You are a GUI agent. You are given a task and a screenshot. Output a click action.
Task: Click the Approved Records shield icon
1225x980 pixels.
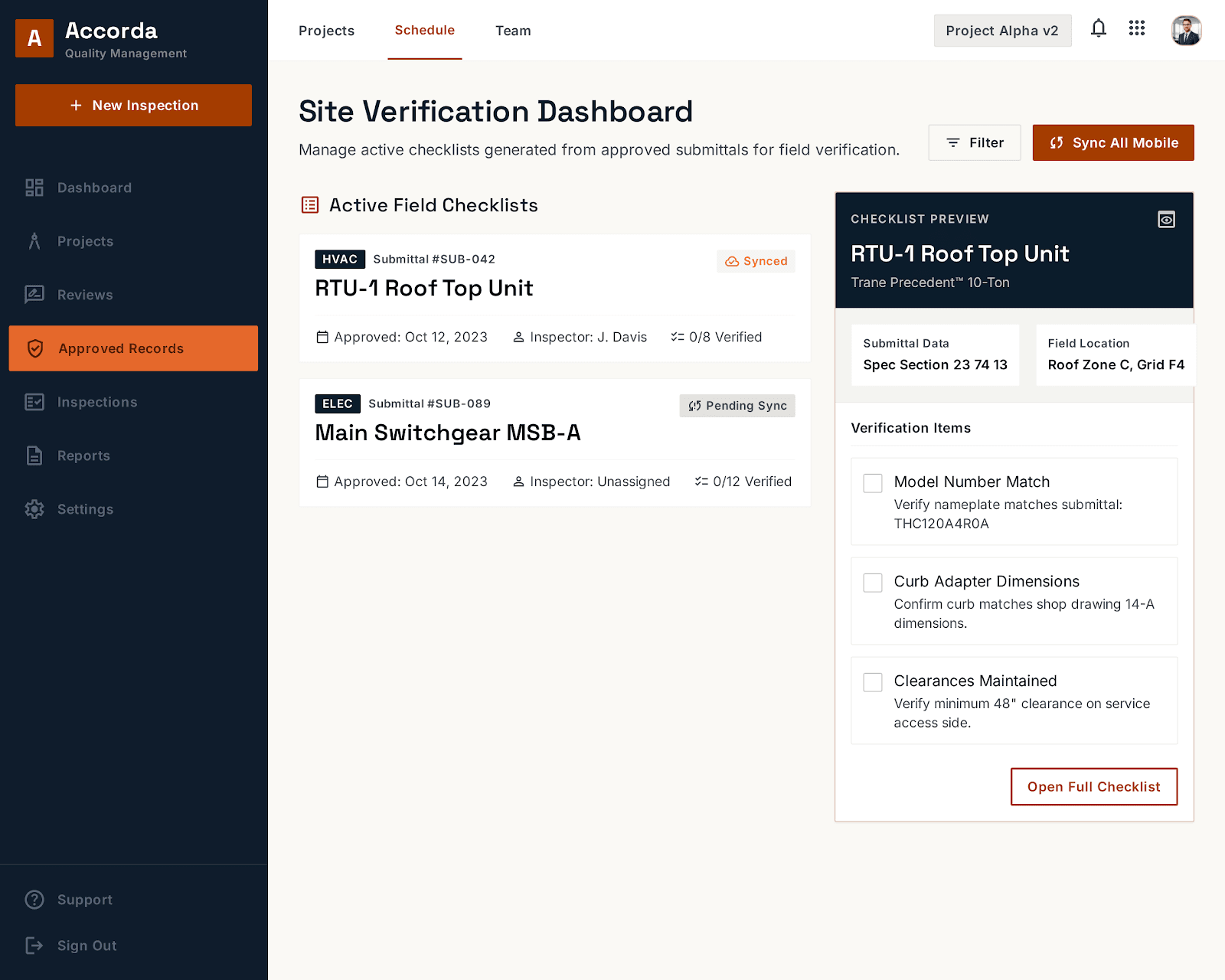[x=35, y=348]
